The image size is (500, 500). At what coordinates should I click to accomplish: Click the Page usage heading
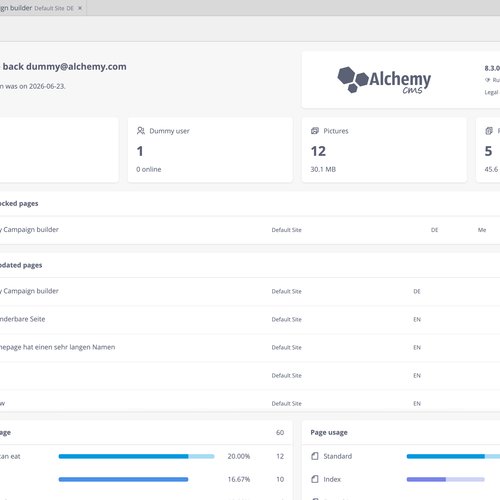pos(329,432)
